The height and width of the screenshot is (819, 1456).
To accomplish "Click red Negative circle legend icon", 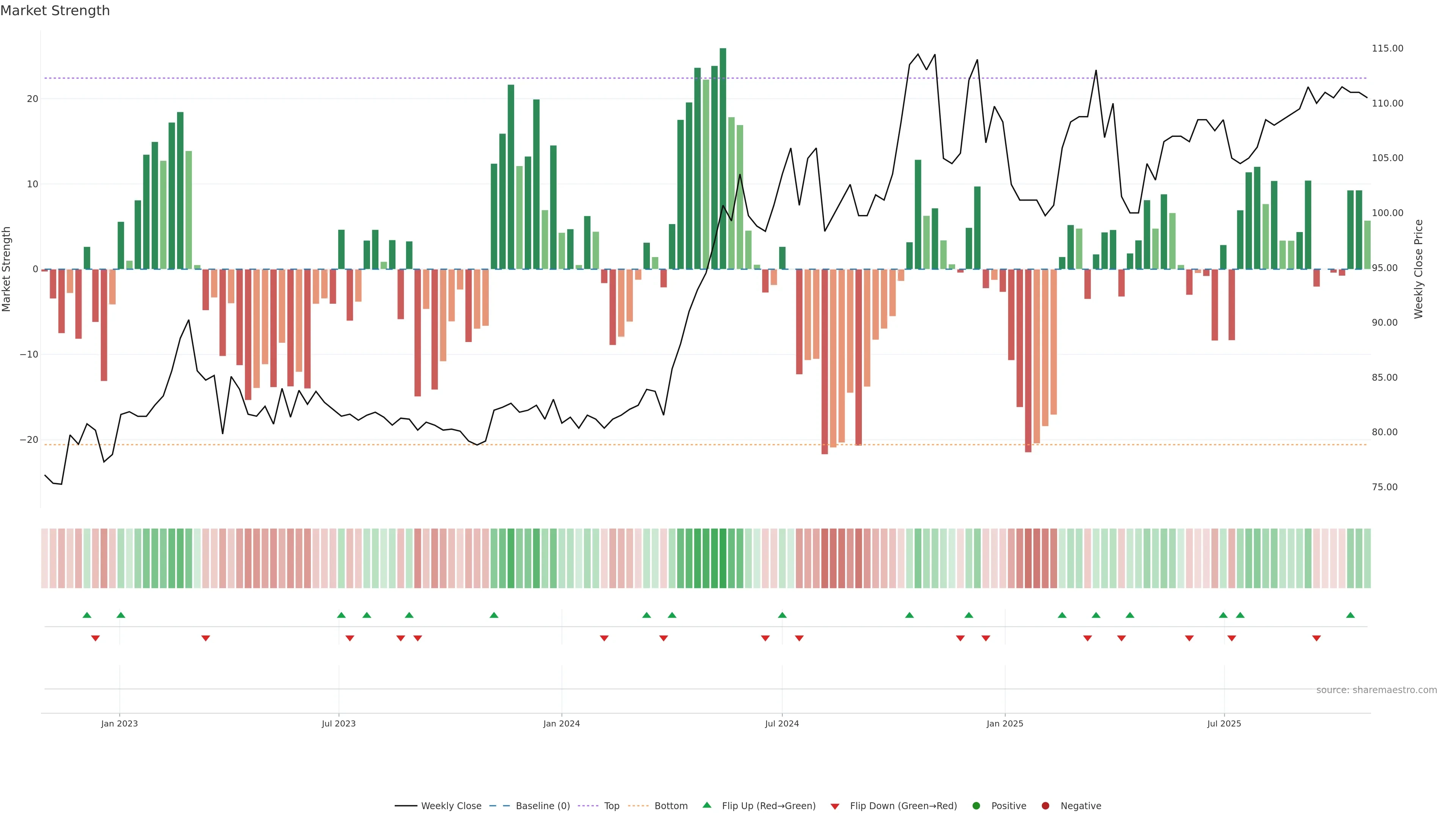I will pos(1045,806).
